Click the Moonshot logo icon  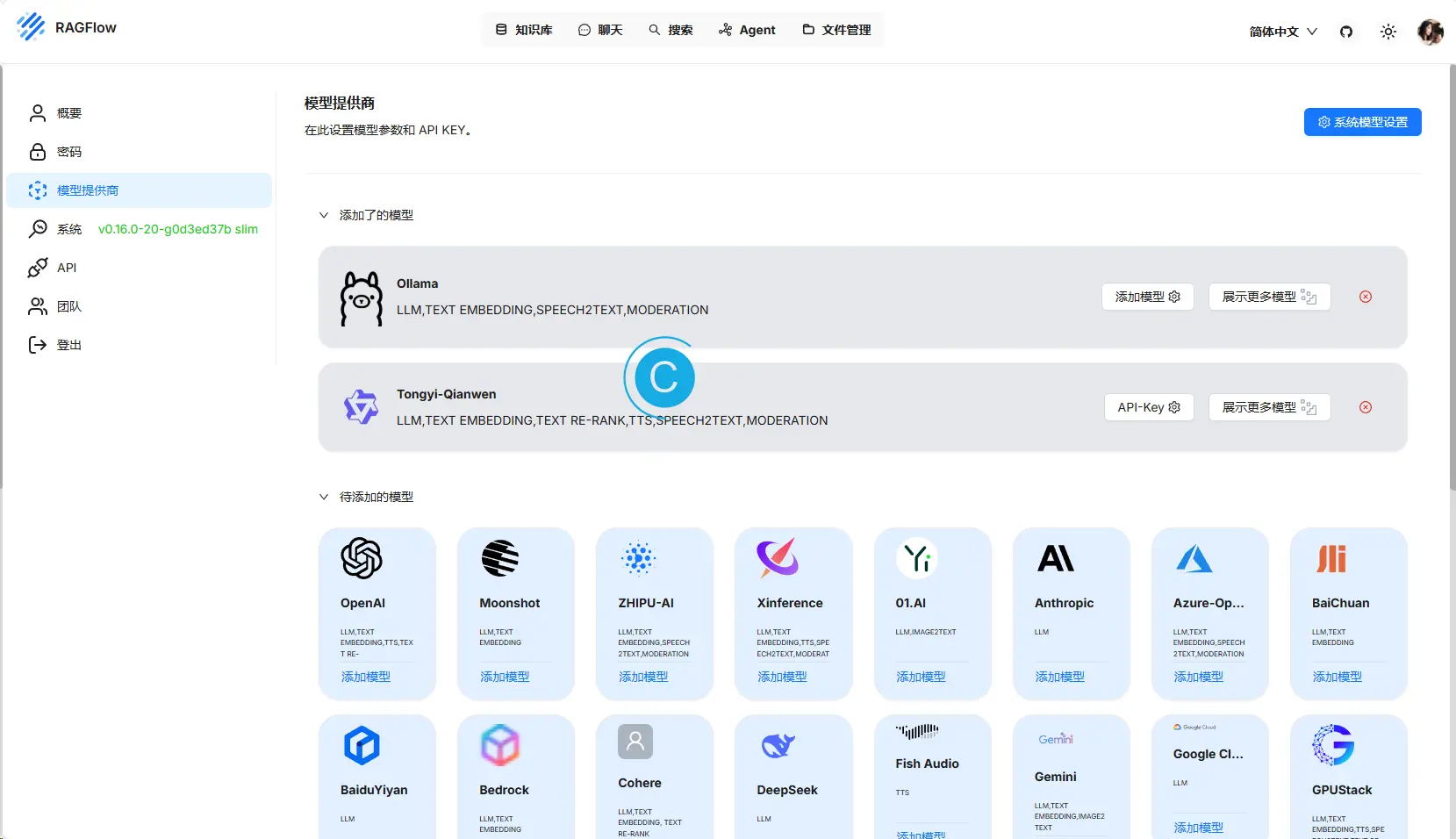point(500,558)
